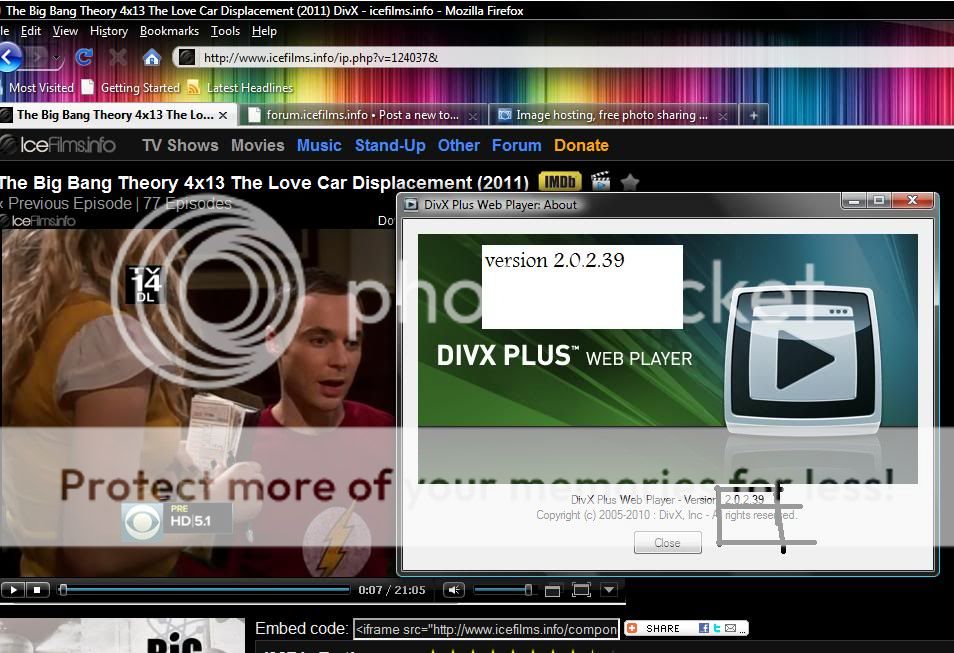Open the History menu
This screenshot has width=954, height=653.
109,31
